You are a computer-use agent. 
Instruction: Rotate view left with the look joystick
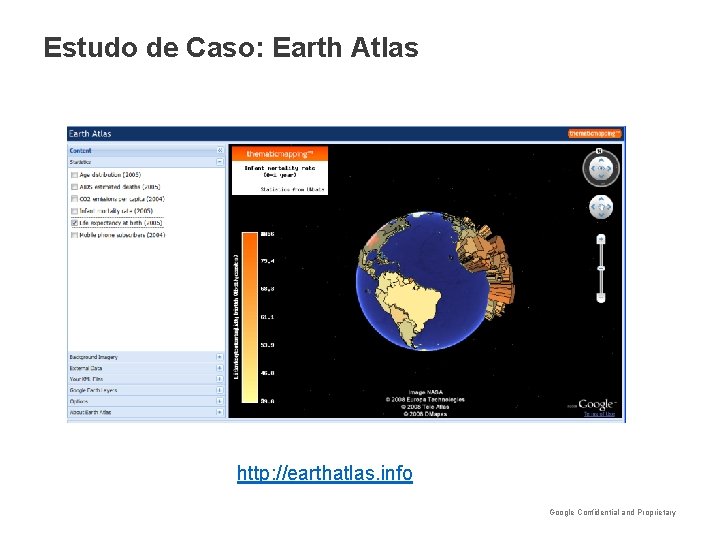point(593,169)
